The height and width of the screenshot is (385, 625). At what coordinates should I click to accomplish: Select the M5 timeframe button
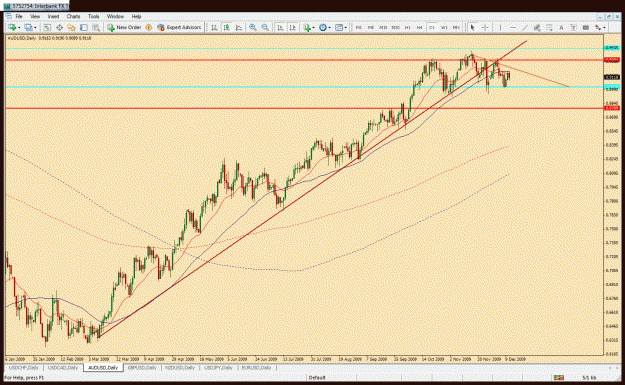tap(371, 28)
